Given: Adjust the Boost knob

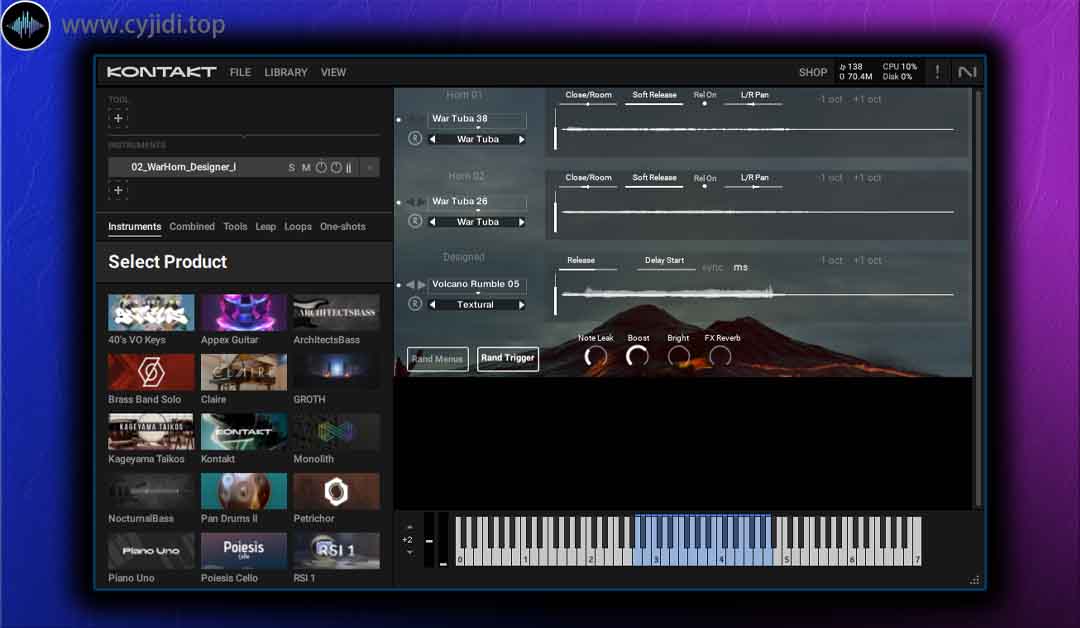Looking at the screenshot, I should [637, 357].
